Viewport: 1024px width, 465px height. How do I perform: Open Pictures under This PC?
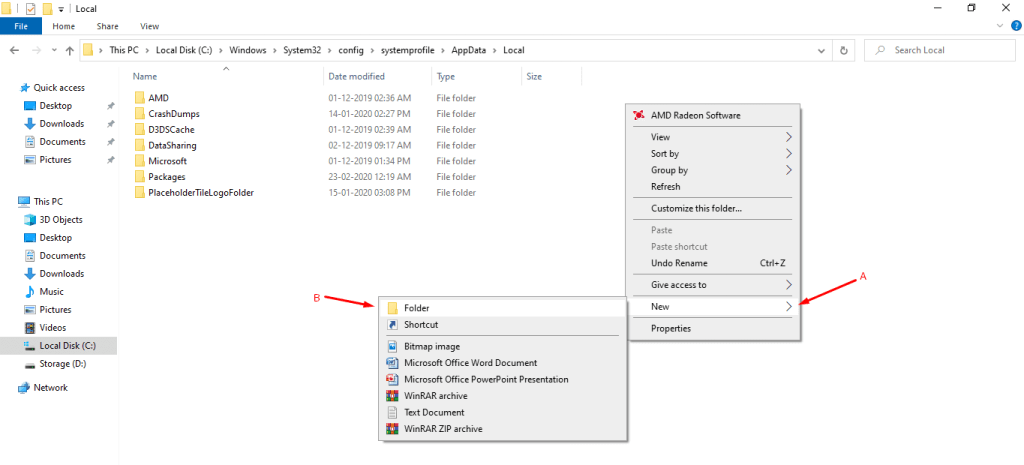pos(56,310)
